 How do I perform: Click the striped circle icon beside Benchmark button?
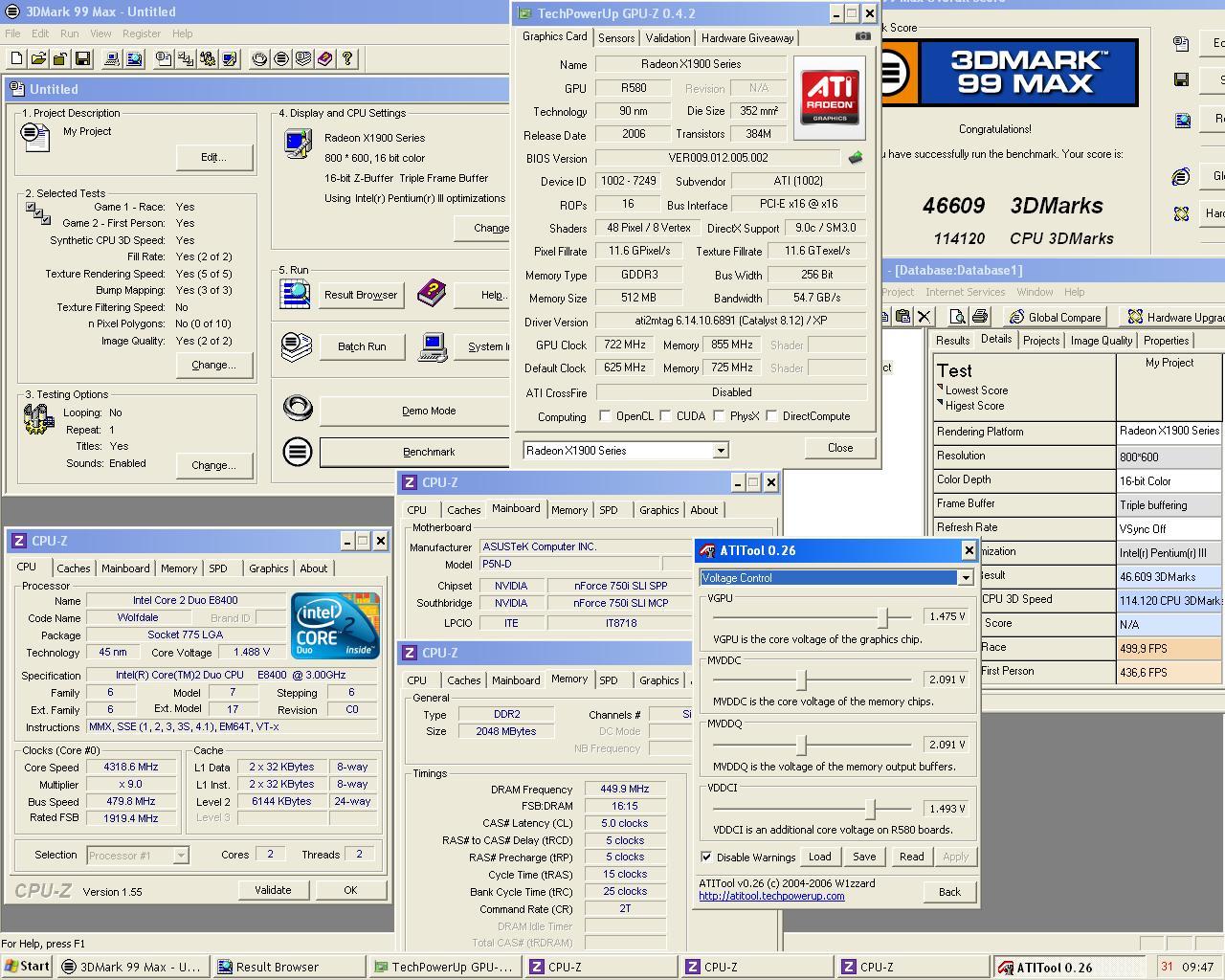(x=298, y=451)
